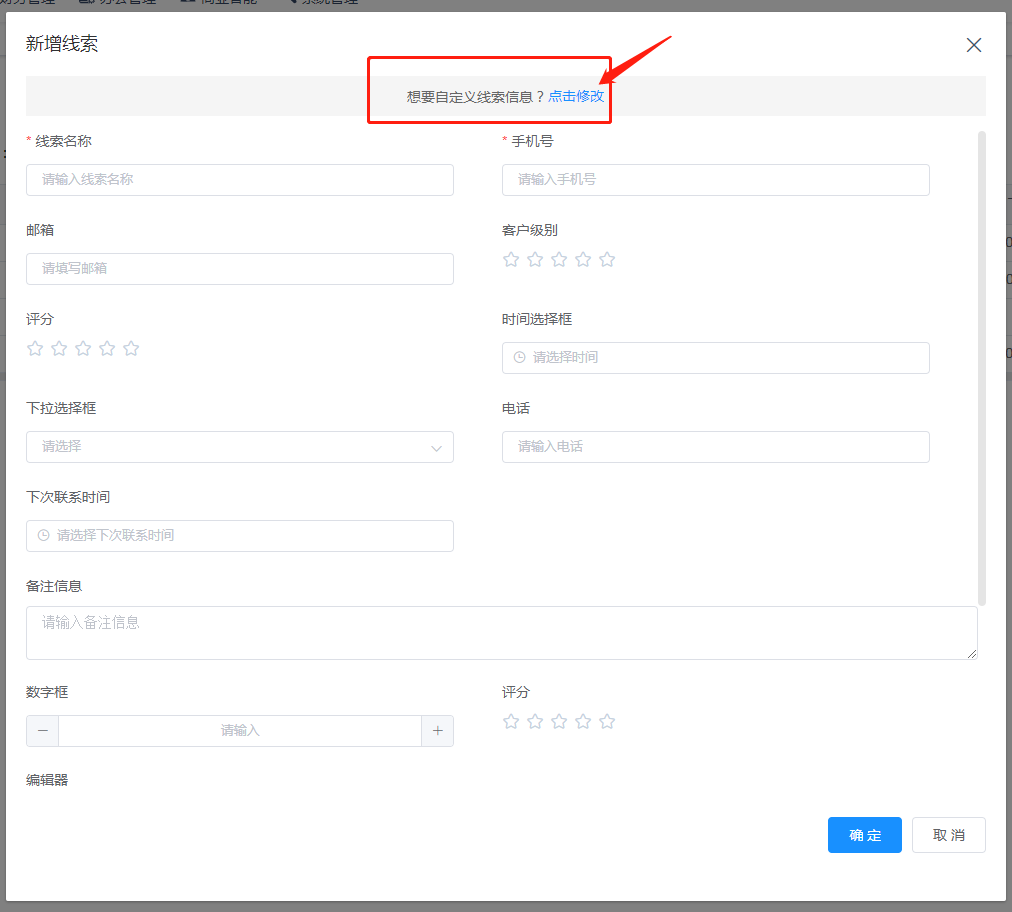Click into the 备注信息 textarea
The width and height of the screenshot is (1012, 912).
tap(500, 632)
